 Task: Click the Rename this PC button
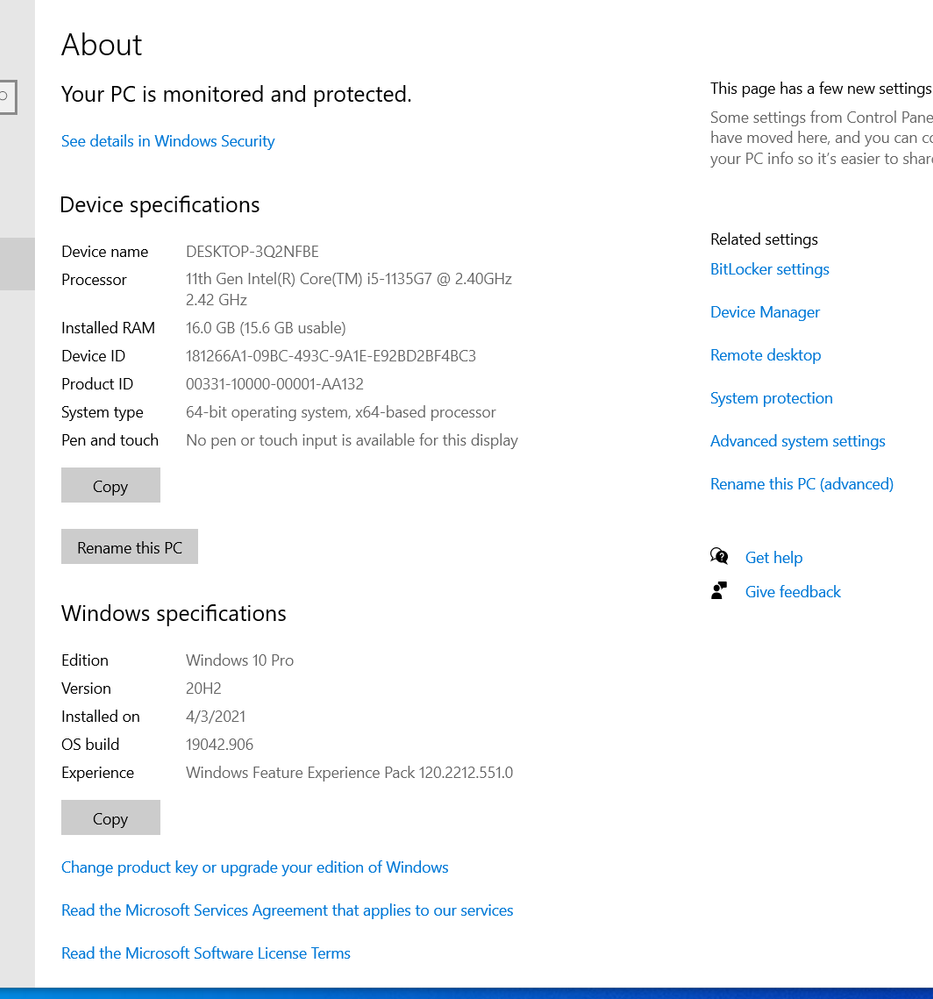point(129,547)
